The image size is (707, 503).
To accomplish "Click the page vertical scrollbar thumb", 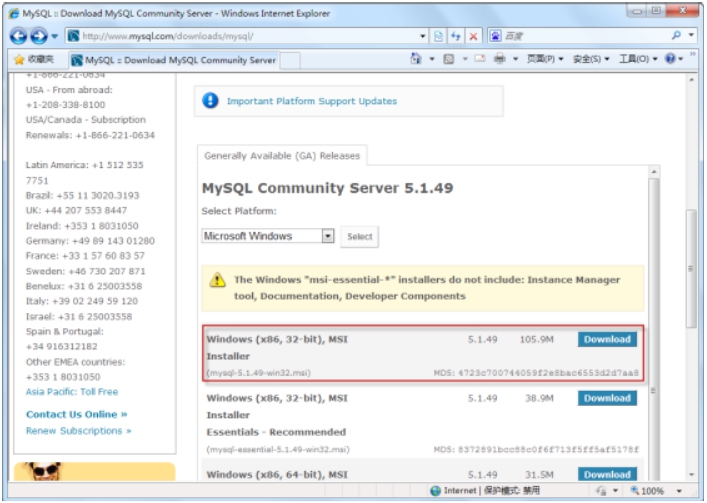I will pyautogui.click(x=691, y=269).
